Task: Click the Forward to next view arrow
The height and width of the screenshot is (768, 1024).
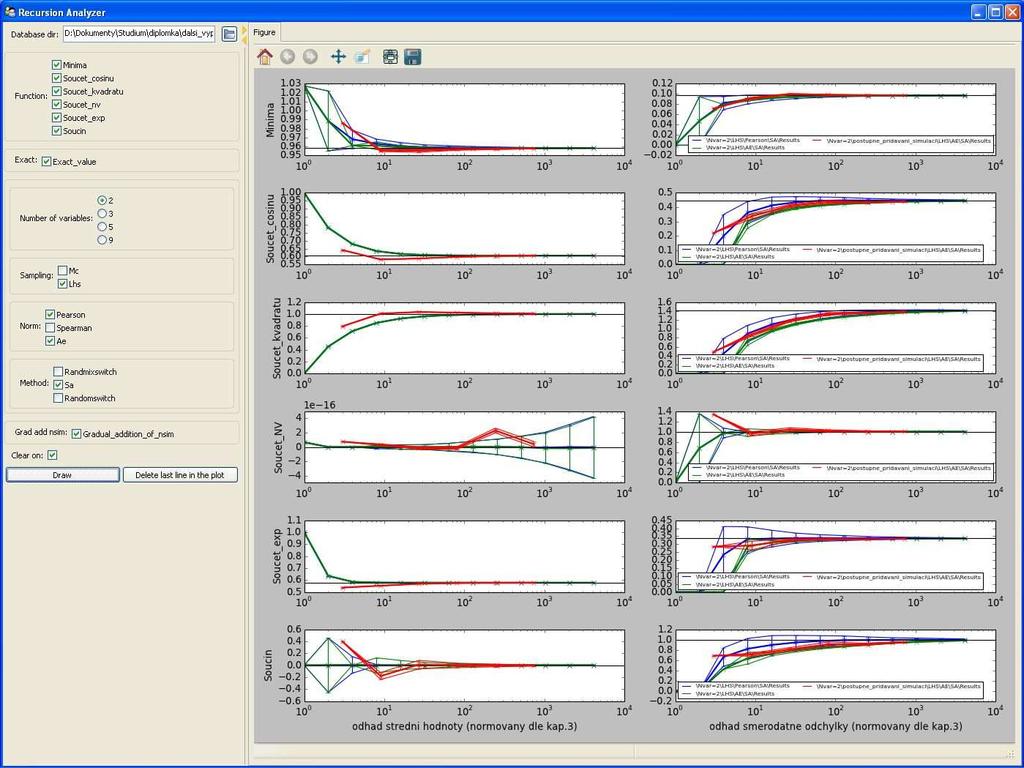Action: pyautogui.click(x=310, y=57)
